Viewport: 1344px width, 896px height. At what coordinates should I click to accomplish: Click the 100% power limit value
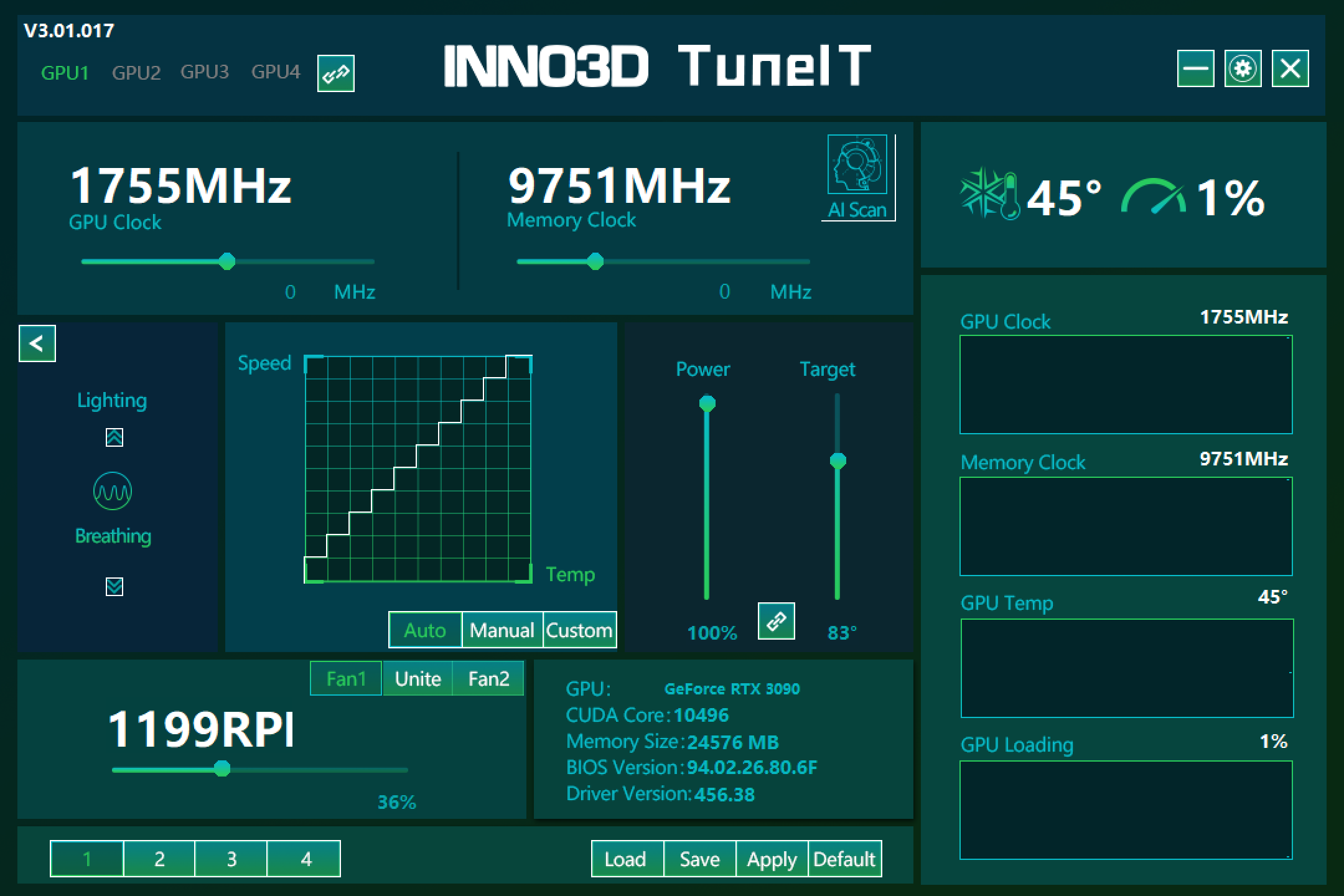click(712, 633)
